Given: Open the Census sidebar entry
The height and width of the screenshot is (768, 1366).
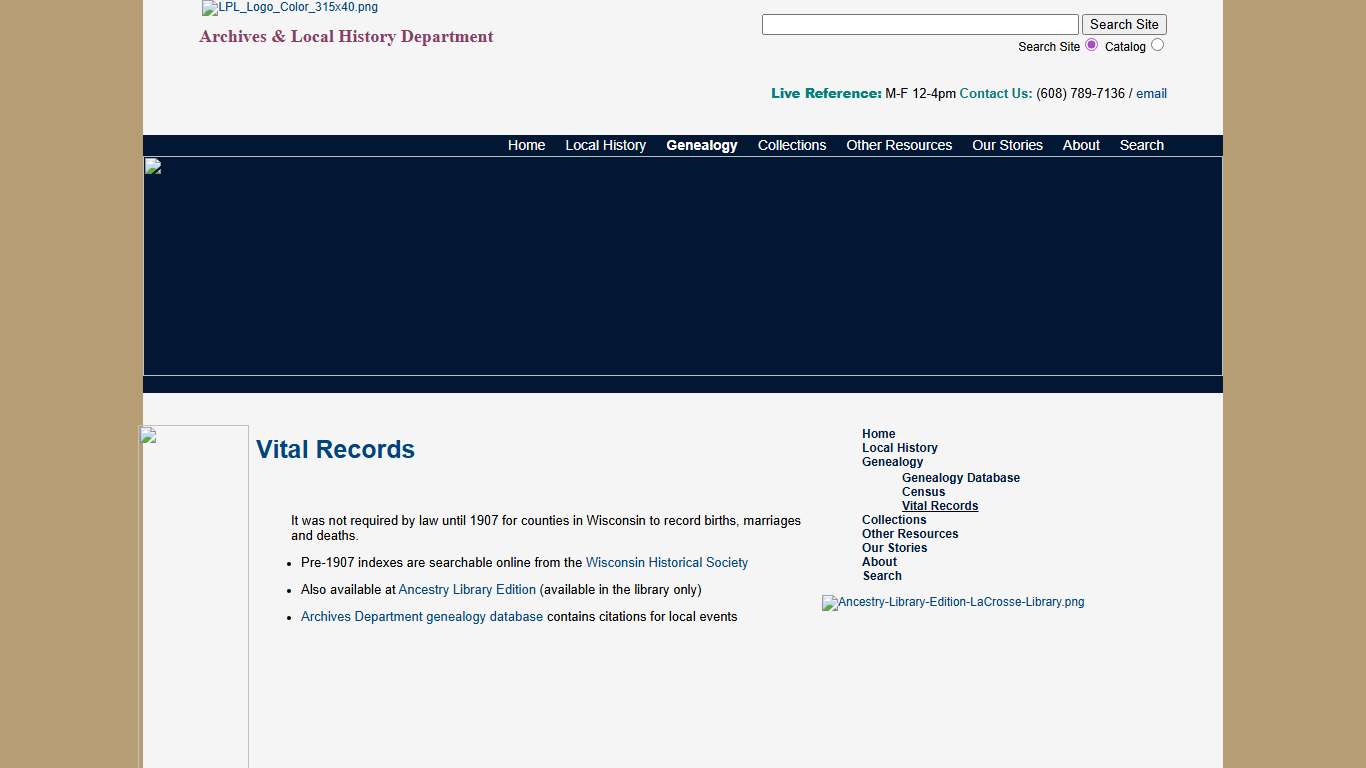Looking at the screenshot, I should 923,492.
